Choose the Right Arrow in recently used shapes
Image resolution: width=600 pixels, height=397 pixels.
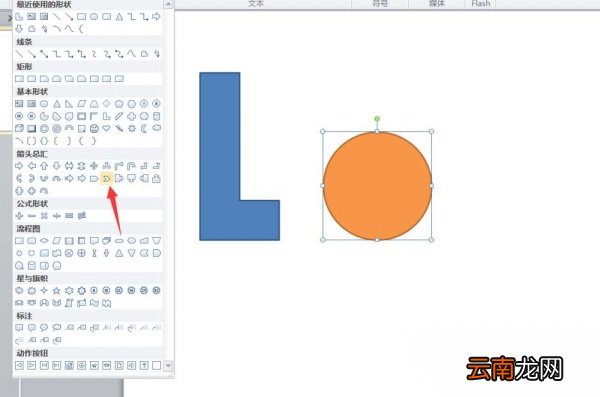click(157, 16)
